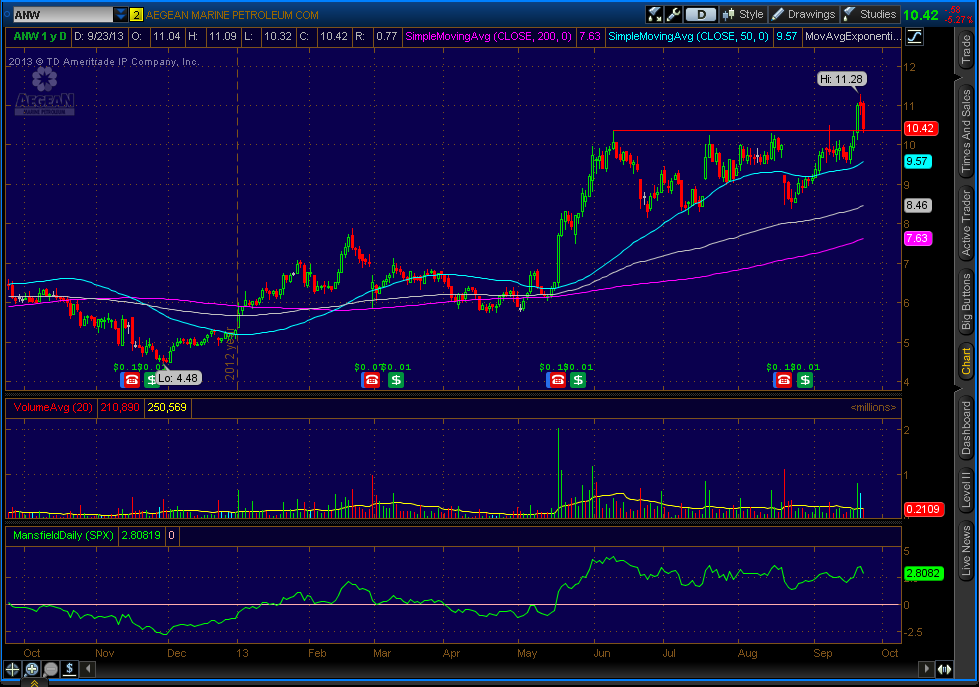Screen dimensions: 979x687
Task: Change the D daily timeframe button
Action: pos(701,14)
